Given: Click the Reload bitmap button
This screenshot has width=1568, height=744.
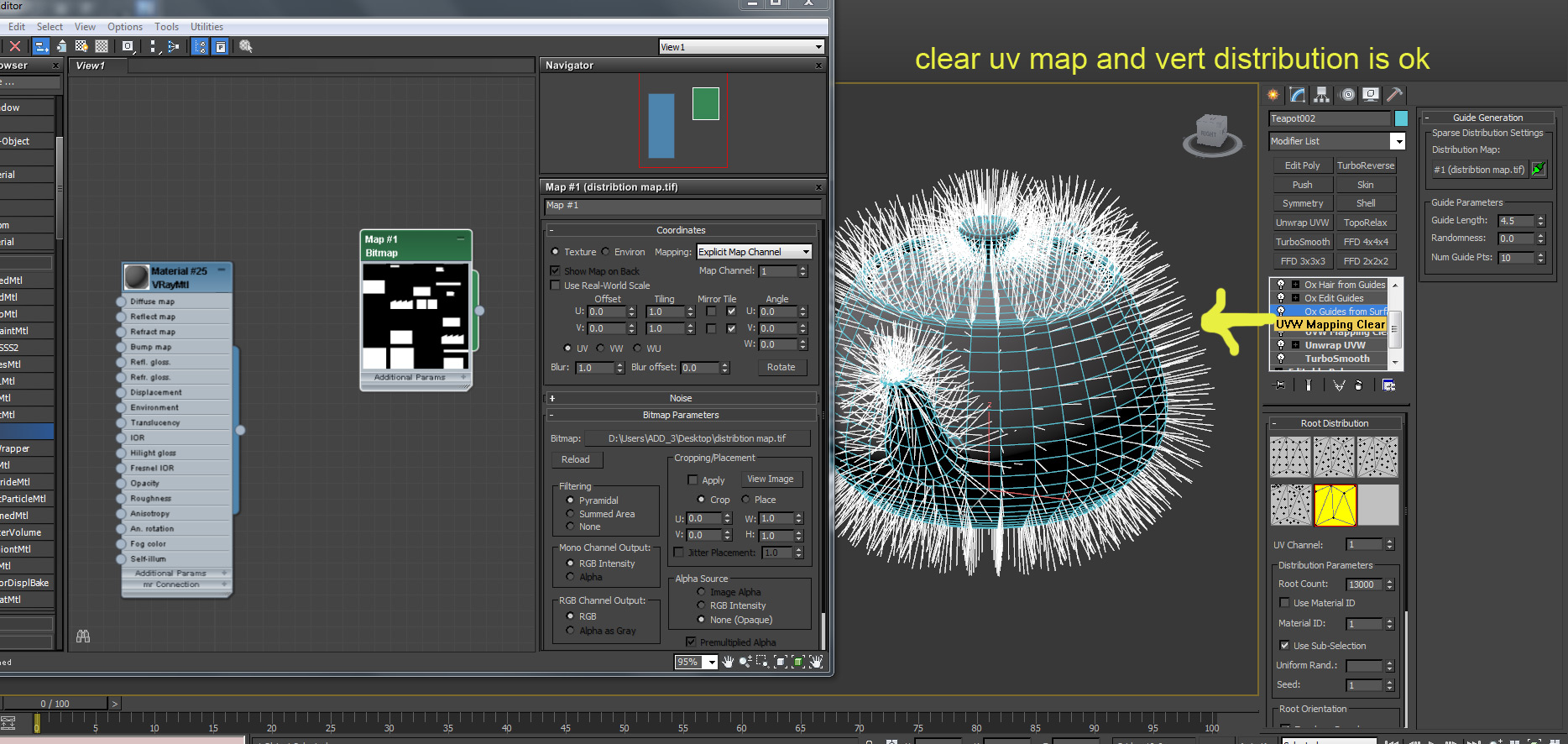Looking at the screenshot, I should 576,459.
